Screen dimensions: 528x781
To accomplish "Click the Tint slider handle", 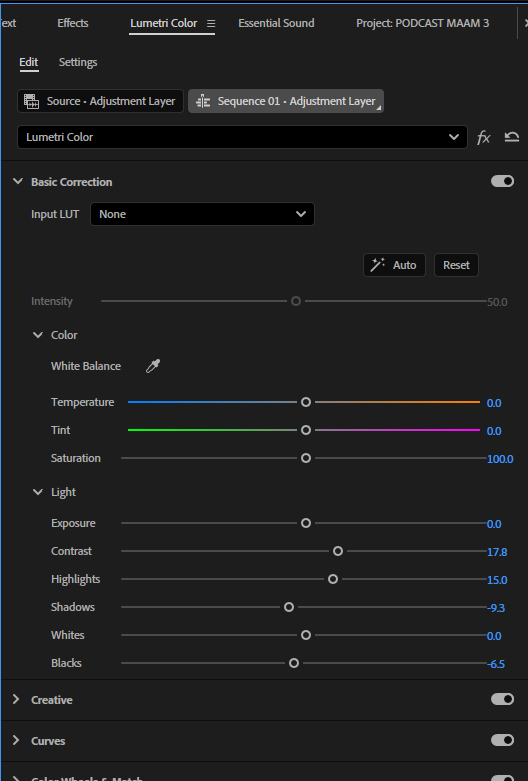I will tap(306, 430).
